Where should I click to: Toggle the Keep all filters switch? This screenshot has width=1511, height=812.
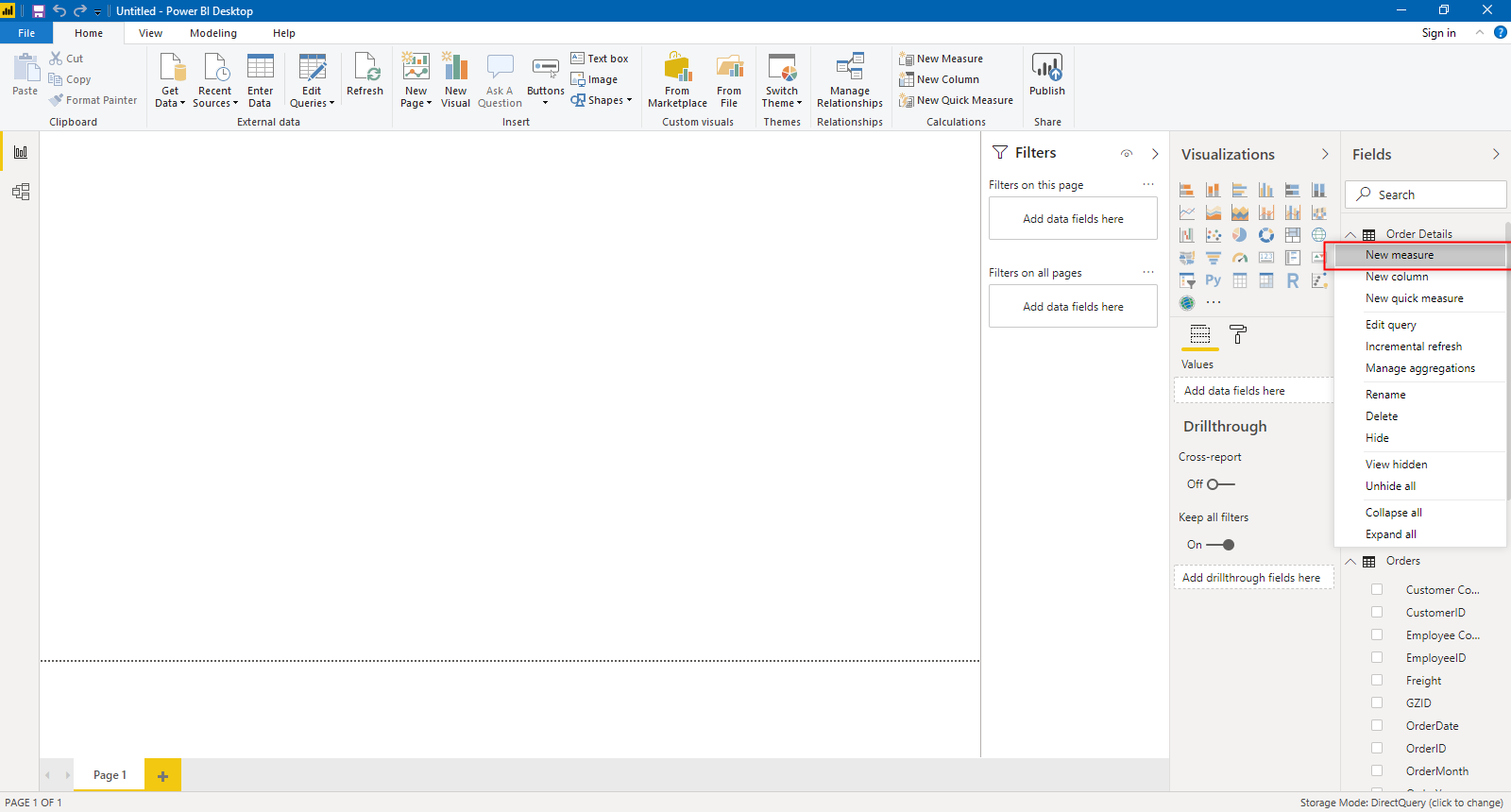click(x=1220, y=545)
